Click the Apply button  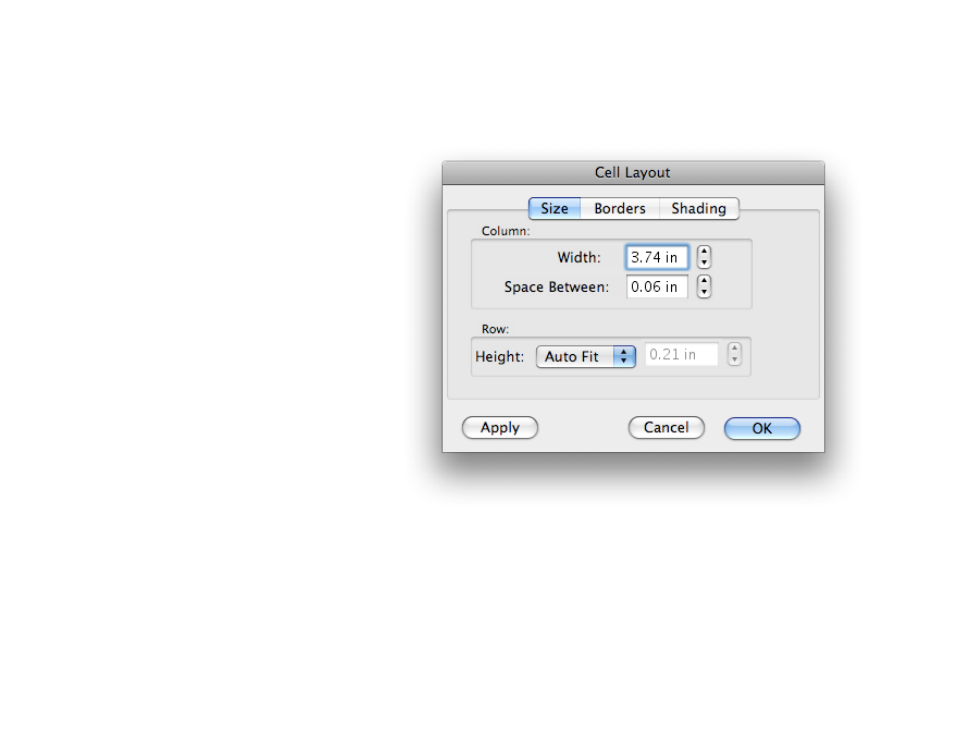click(x=500, y=428)
